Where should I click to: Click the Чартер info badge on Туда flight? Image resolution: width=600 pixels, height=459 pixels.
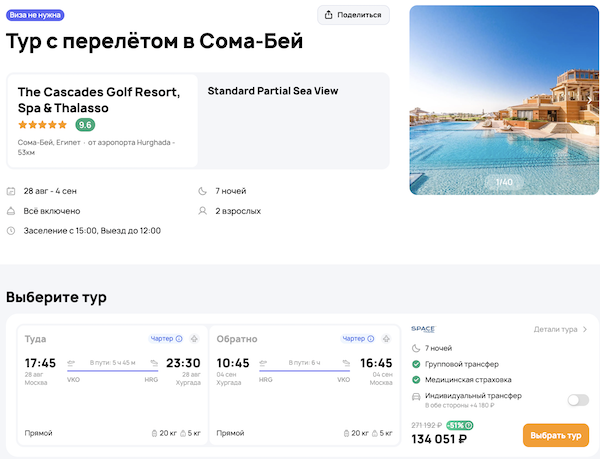pyautogui.click(x=166, y=339)
